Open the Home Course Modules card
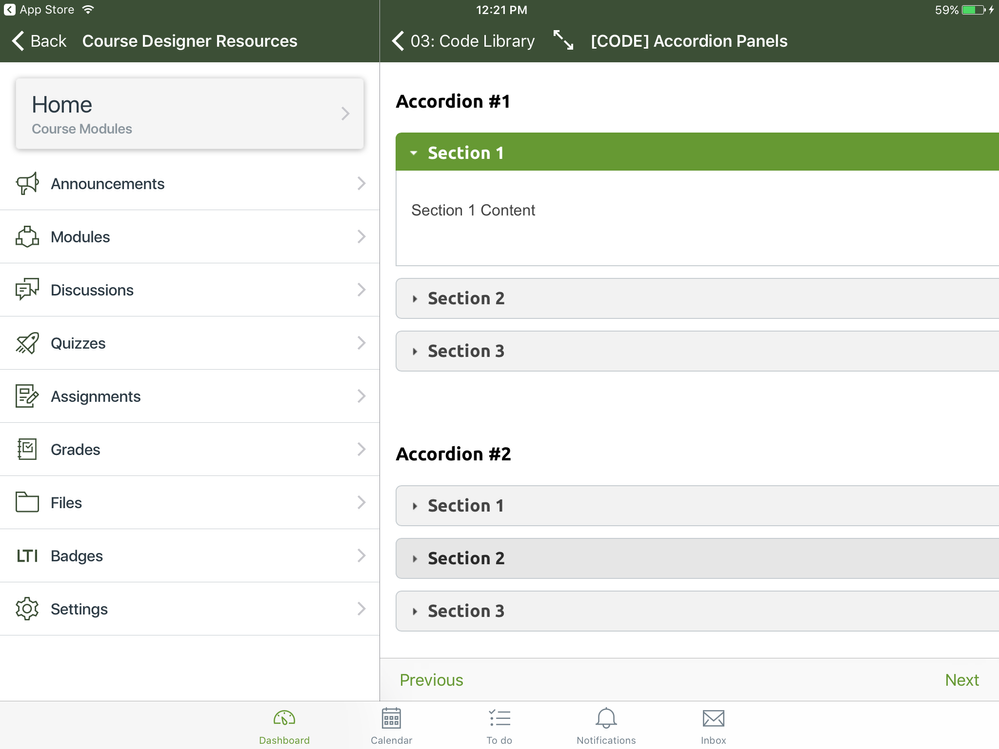This screenshot has width=999, height=749. point(190,114)
